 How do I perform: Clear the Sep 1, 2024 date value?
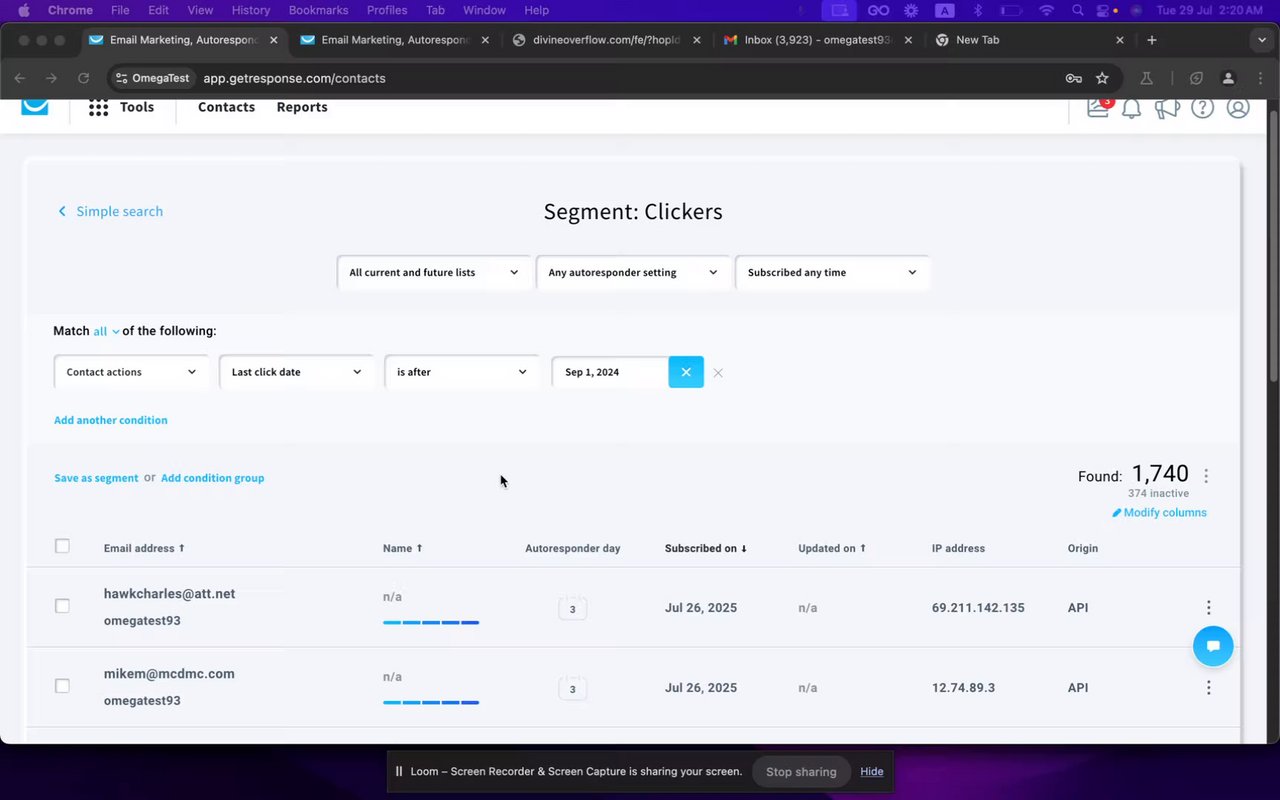coord(686,372)
